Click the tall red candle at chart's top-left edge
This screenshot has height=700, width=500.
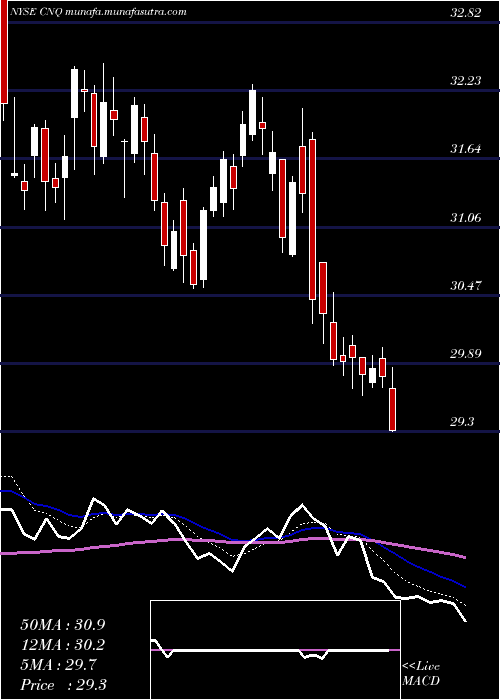(x=4, y=52)
